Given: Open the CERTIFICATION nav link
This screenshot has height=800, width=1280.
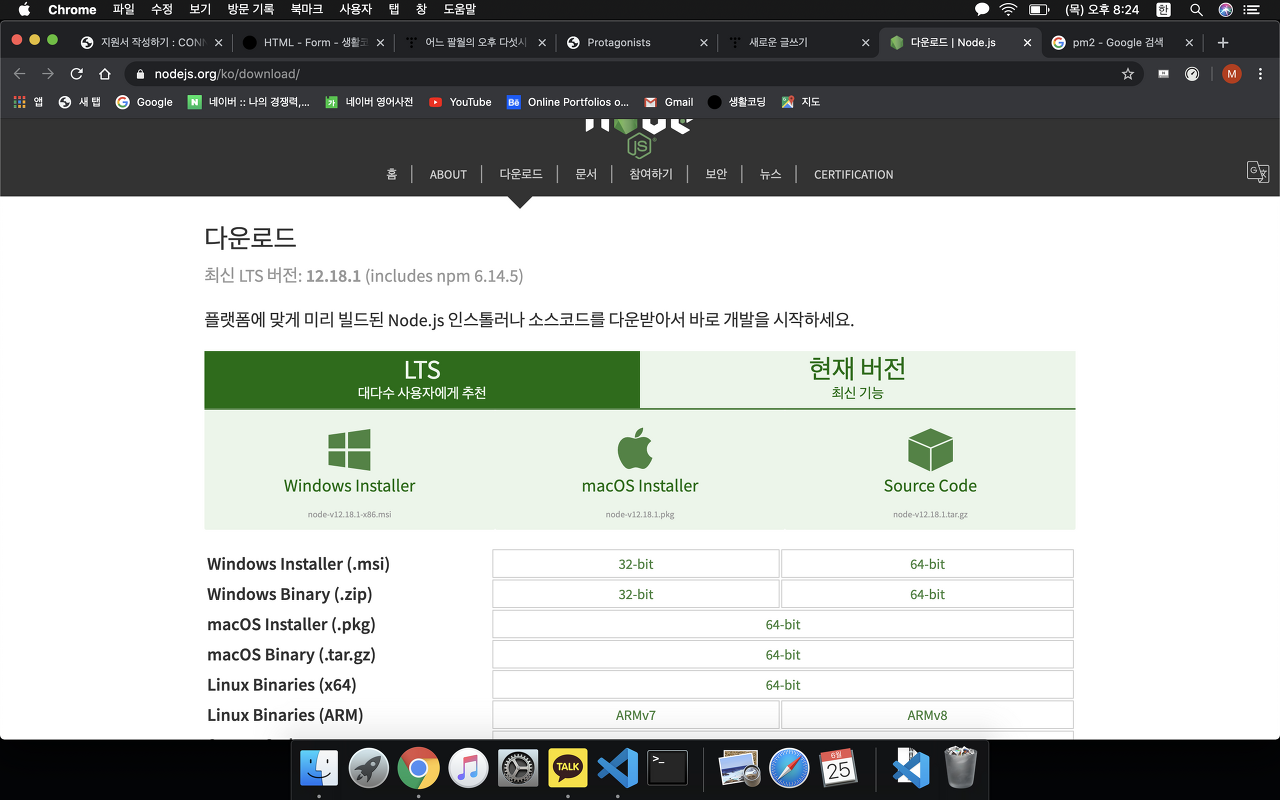Looking at the screenshot, I should pos(853,174).
